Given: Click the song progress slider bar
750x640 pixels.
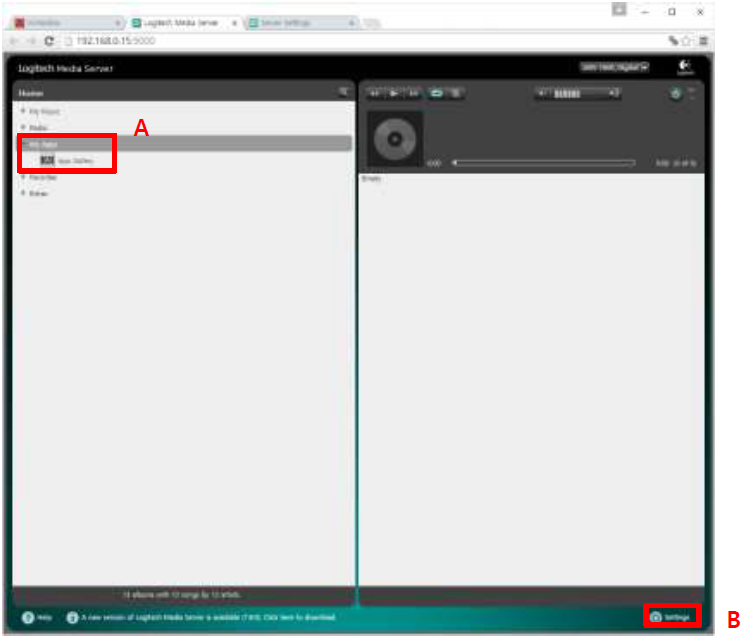Looking at the screenshot, I should [543, 162].
